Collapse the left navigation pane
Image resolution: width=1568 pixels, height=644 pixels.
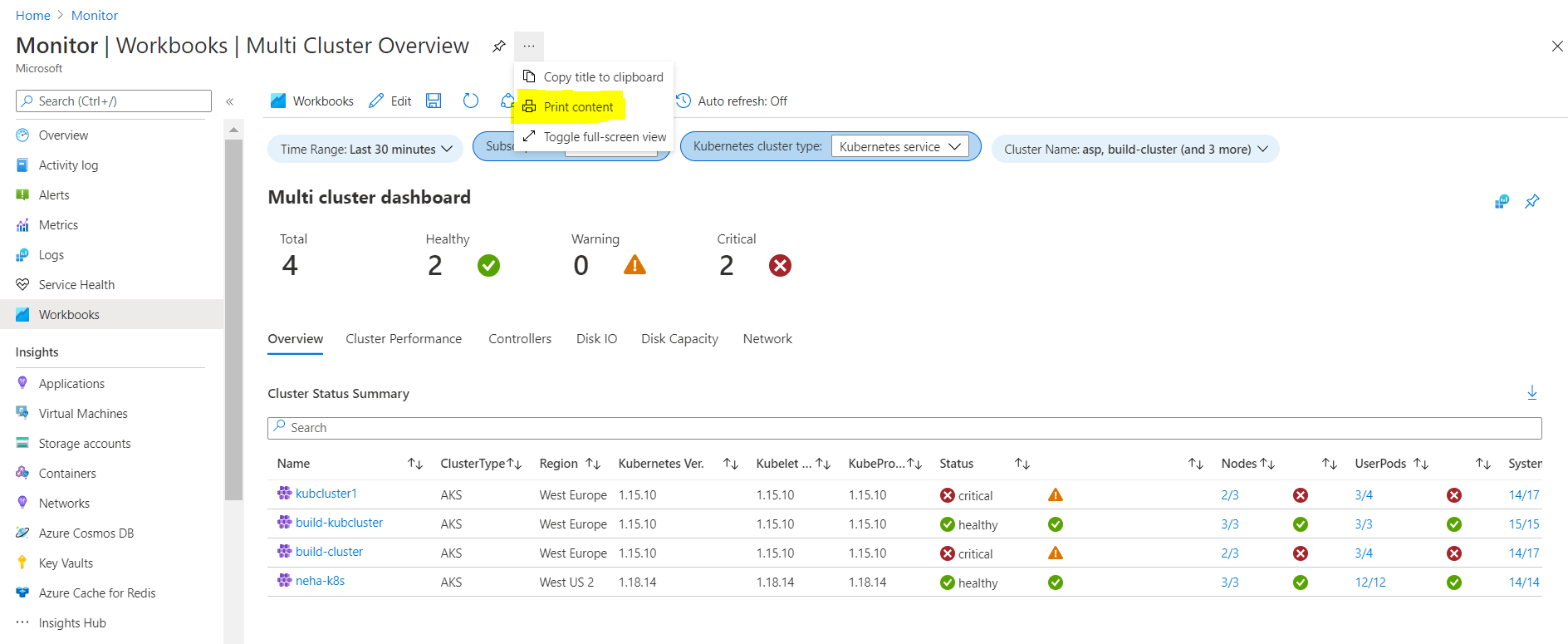[x=230, y=101]
